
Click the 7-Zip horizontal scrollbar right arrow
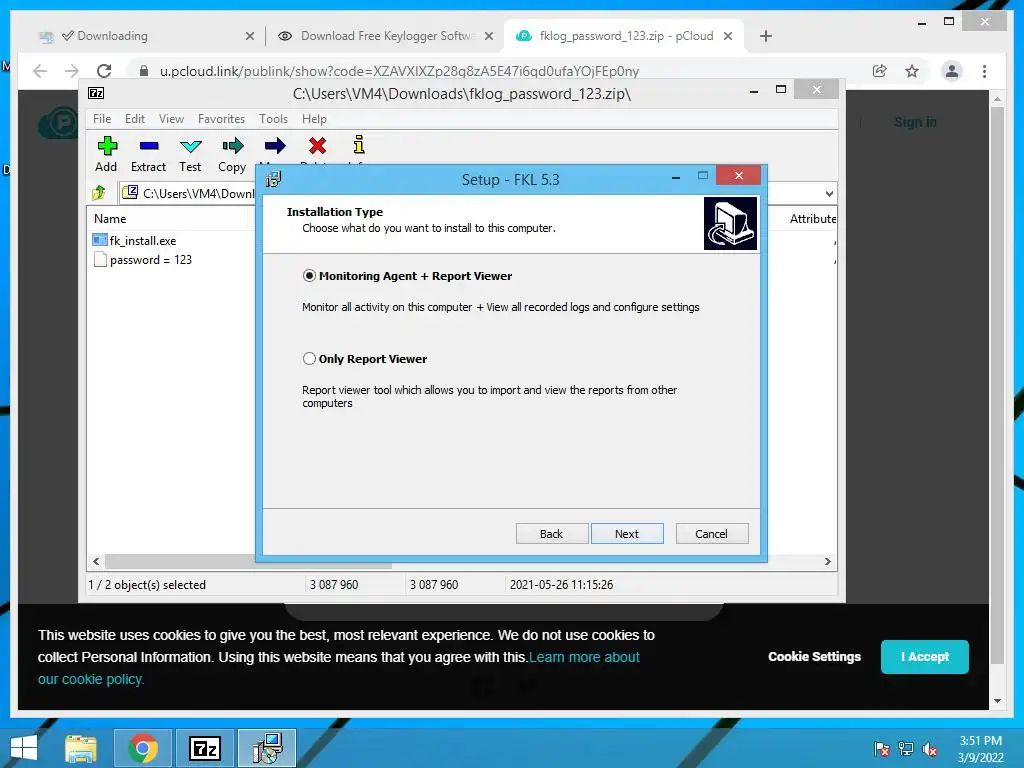[827, 562]
